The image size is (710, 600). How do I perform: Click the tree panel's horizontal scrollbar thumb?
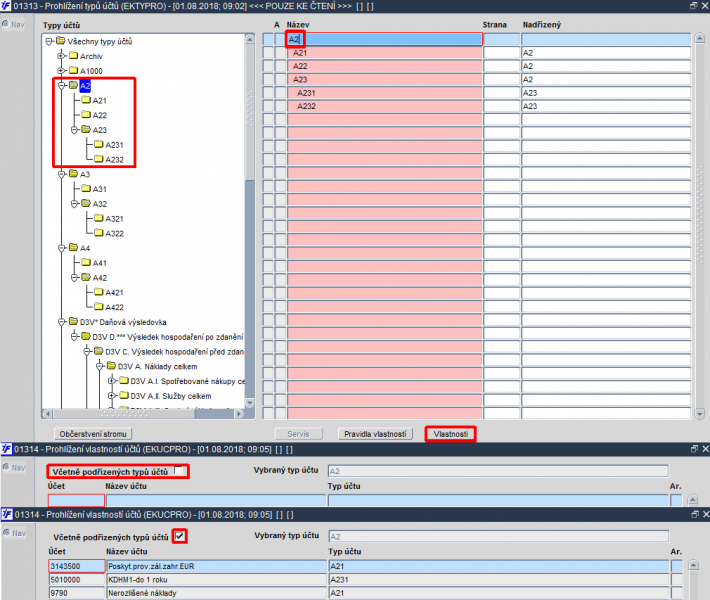point(122,414)
